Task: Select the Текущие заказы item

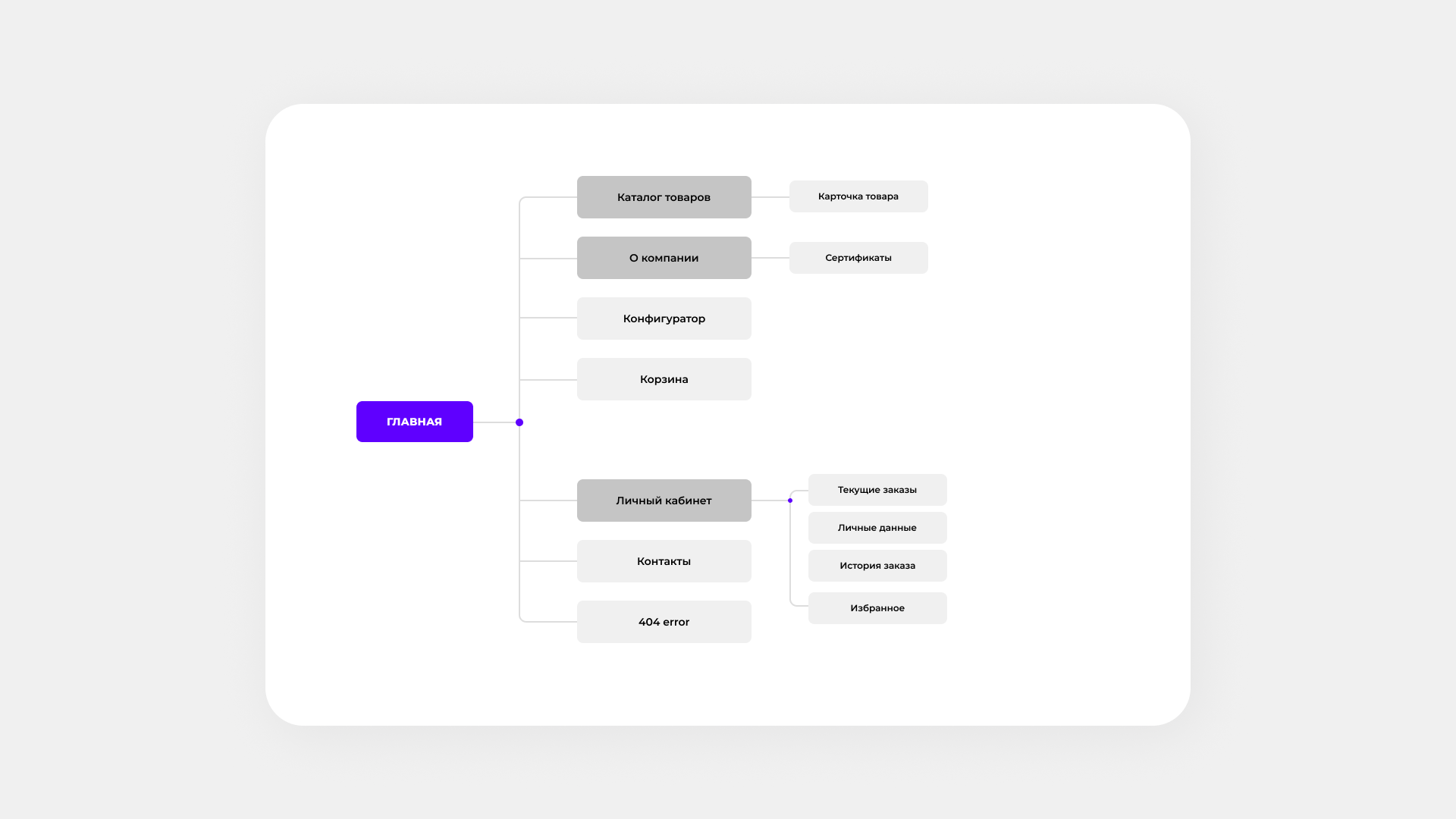Action: point(877,490)
